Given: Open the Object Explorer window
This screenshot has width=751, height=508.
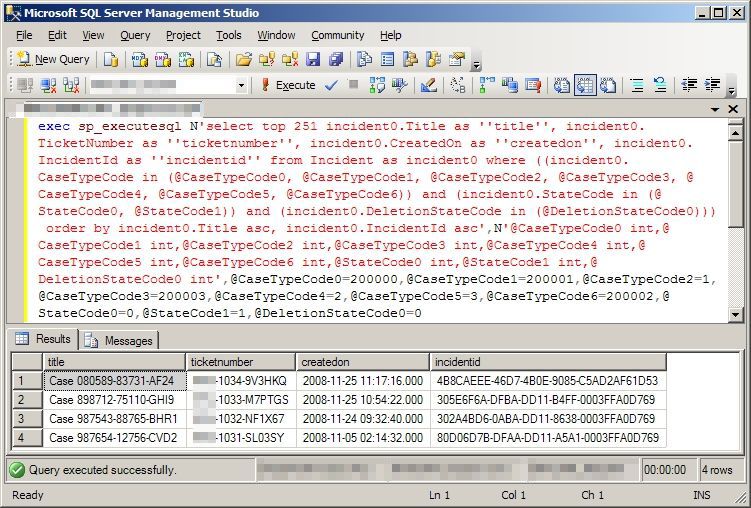Looking at the screenshot, I should pyautogui.click(x=410, y=59).
